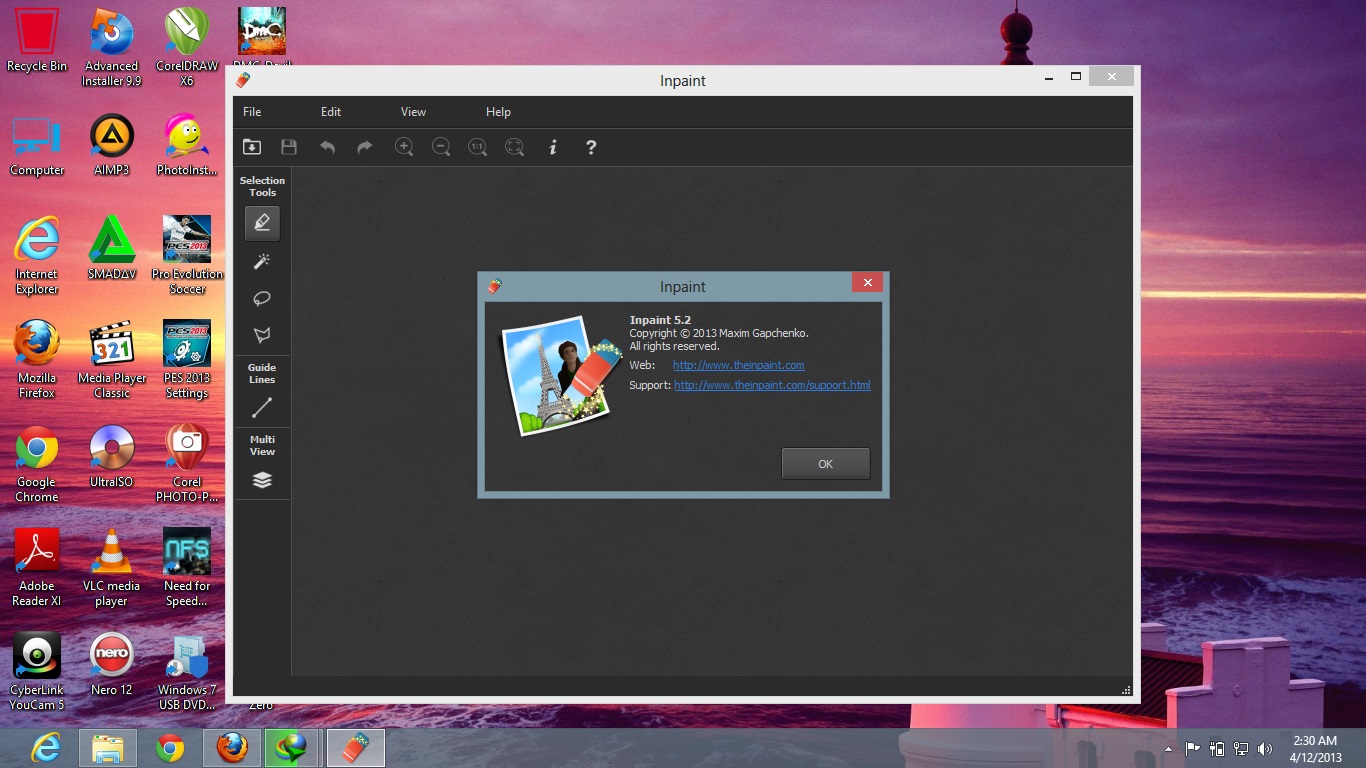Click the Fit to window zoom icon
Image resolution: width=1366 pixels, height=768 pixels.
(x=514, y=147)
